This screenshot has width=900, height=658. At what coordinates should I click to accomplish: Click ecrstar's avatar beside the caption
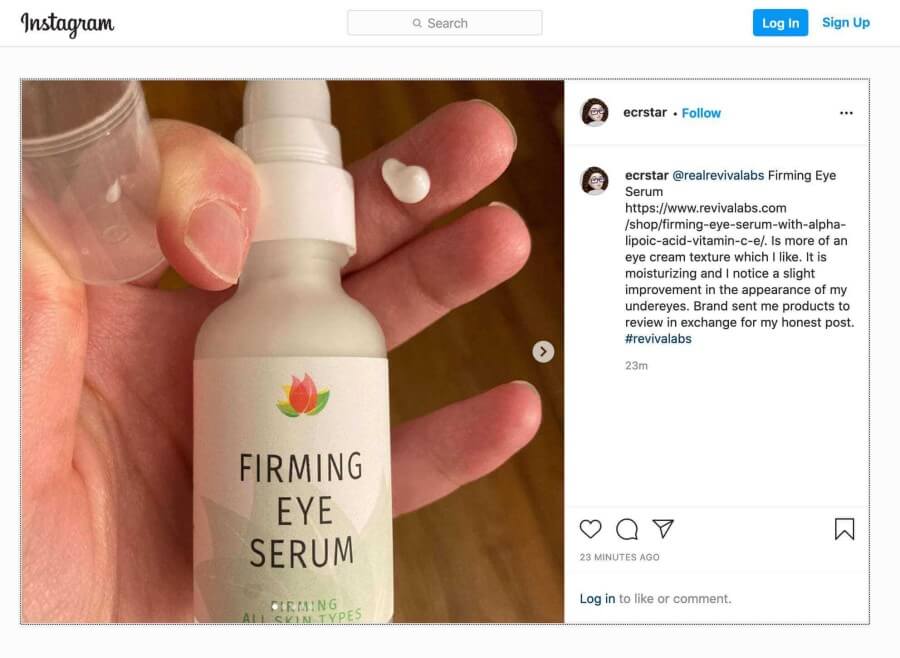point(595,181)
